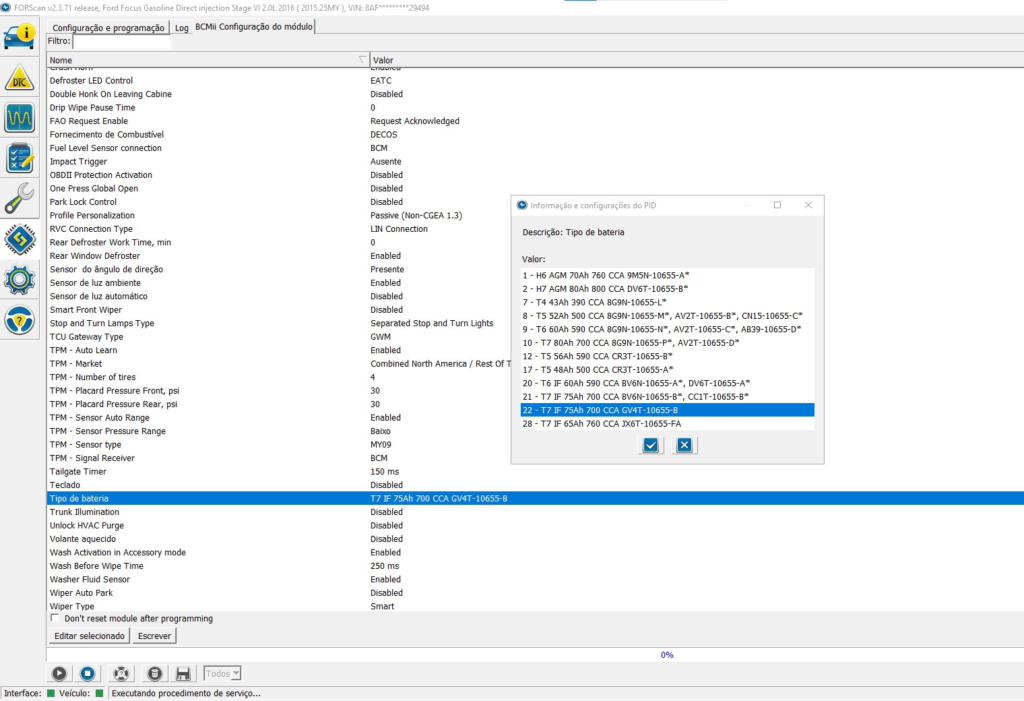Select the Washer Fluid Sensor row
This screenshot has height=701, width=1024.
536,579
